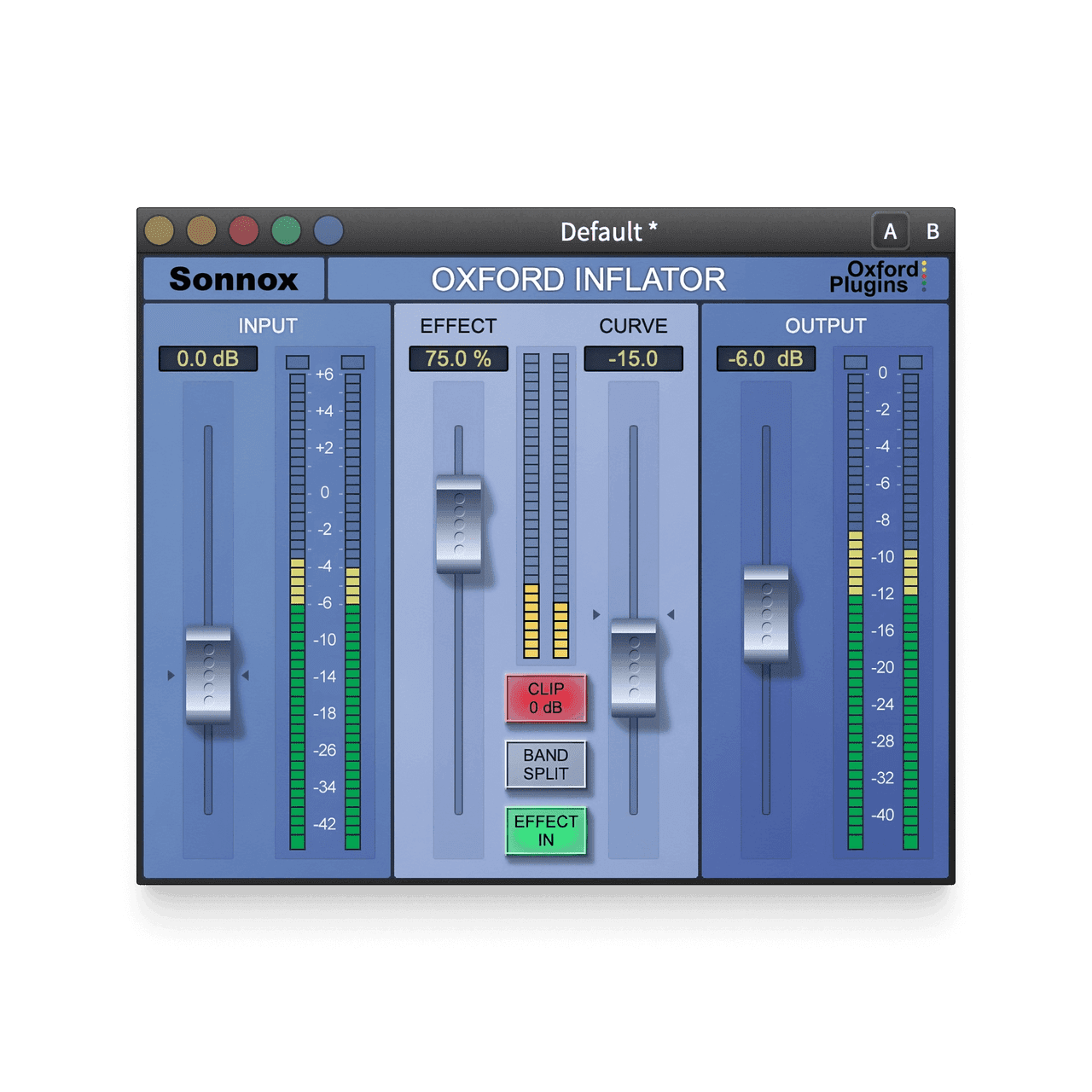Click the Input readout showing 0.0 dB
1092x1092 pixels.
click(210, 359)
